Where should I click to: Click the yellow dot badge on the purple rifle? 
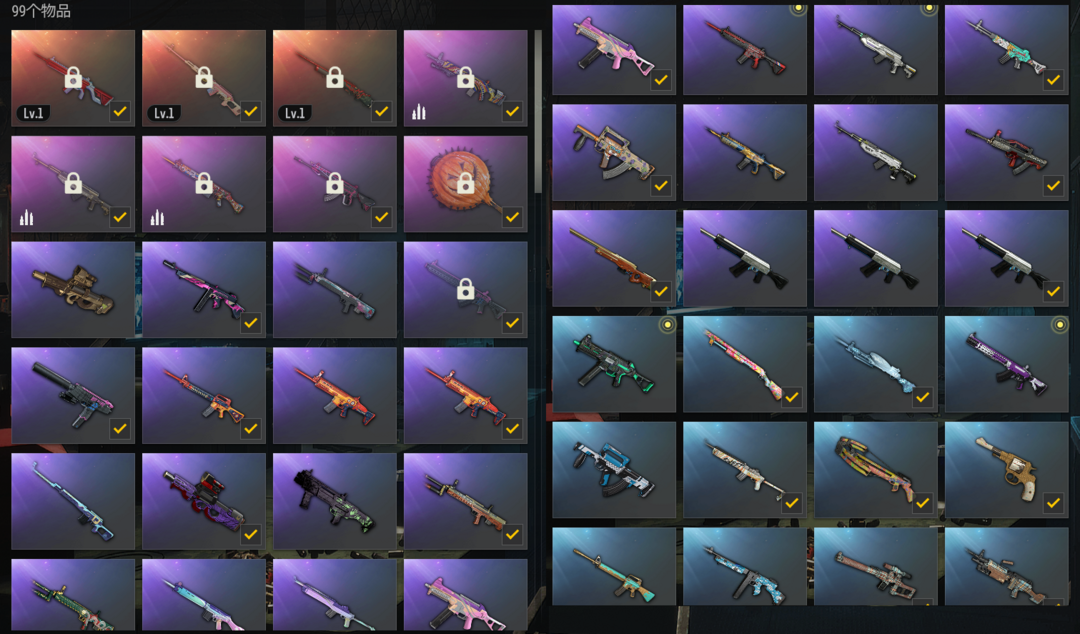click(x=1059, y=325)
